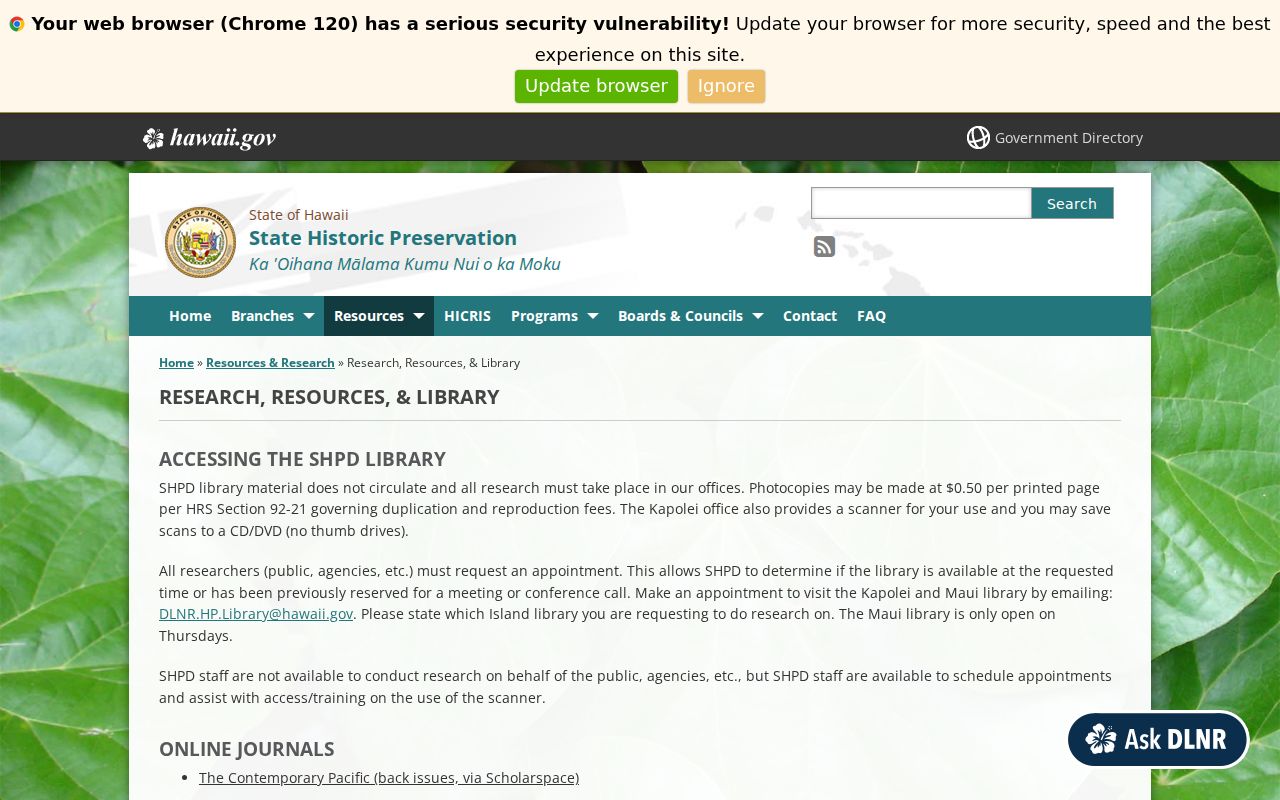Expand the Branches menu arrow
This screenshot has width=1280, height=800.
pos(308,316)
